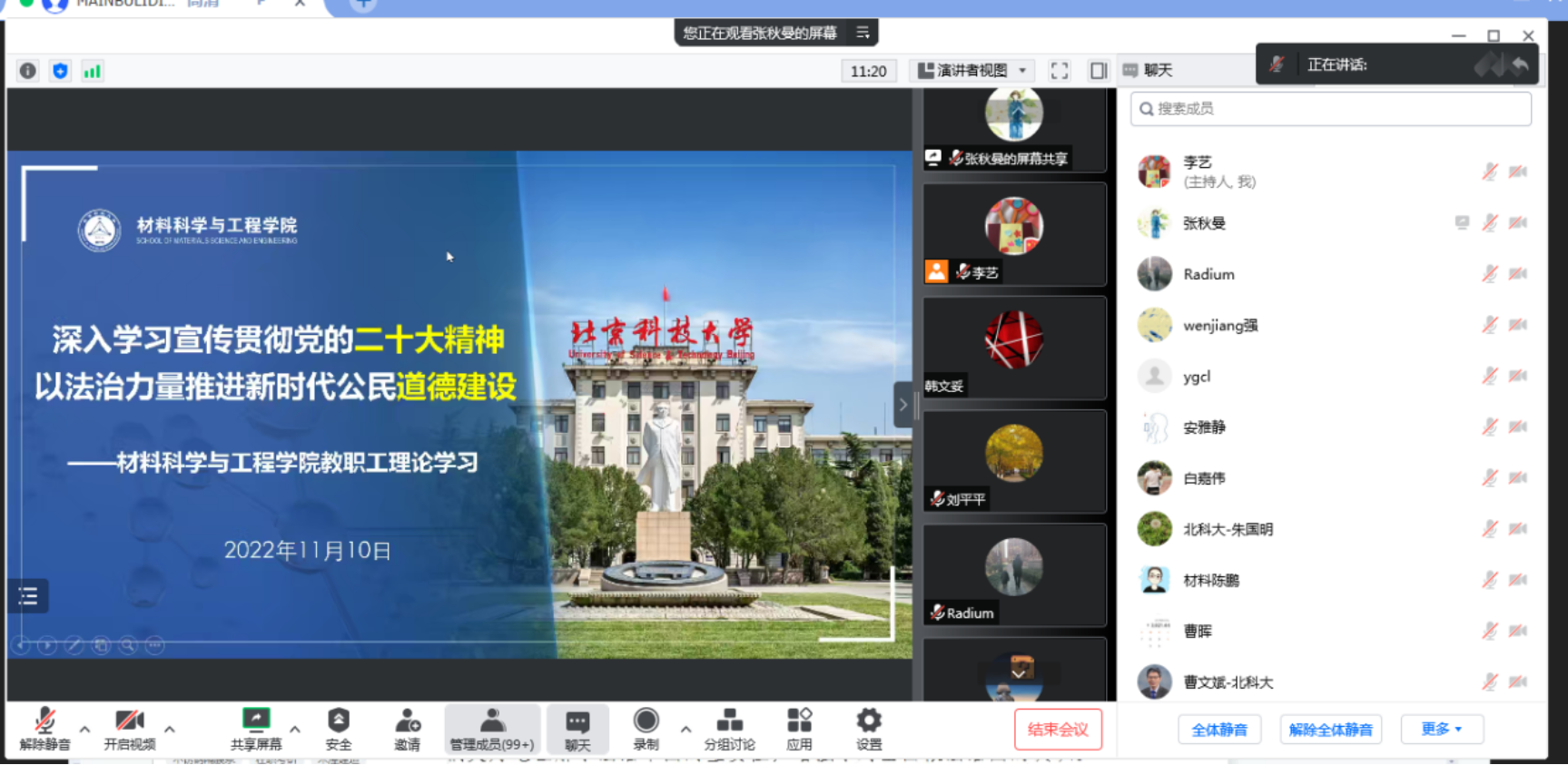Click the meeting timer 11:20
Viewport: 1568px width, 765px height.
(x=868, y=71)
